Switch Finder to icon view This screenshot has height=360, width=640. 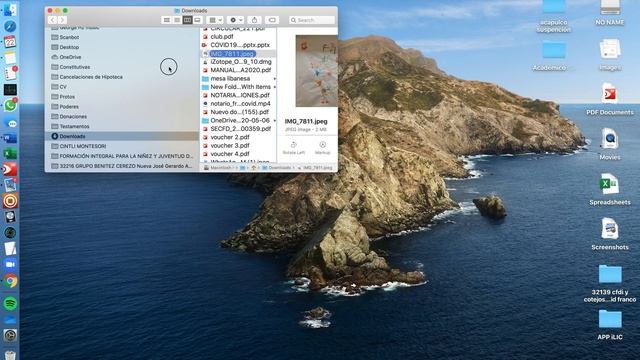(x=167, y=20)
